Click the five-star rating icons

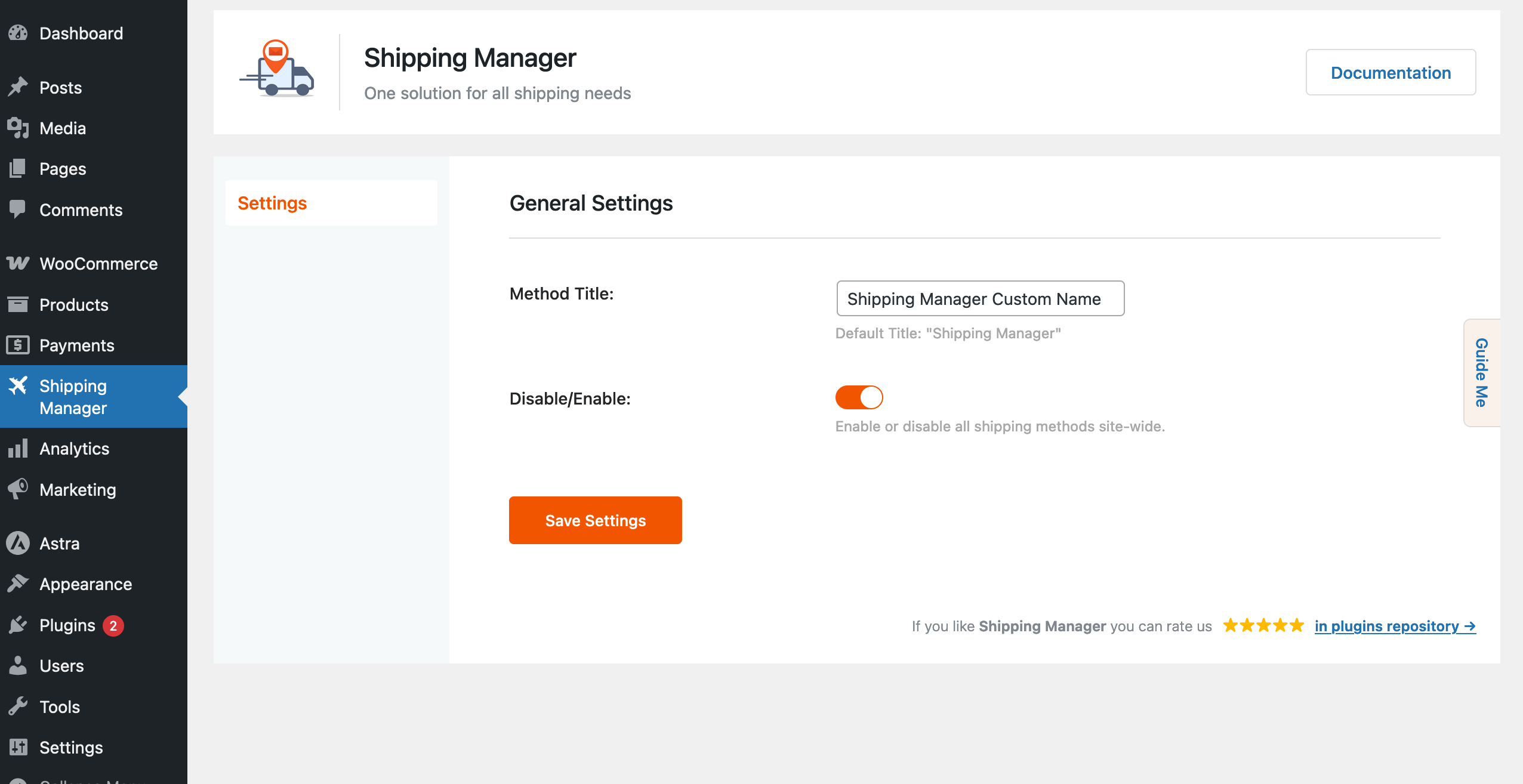1263,625
